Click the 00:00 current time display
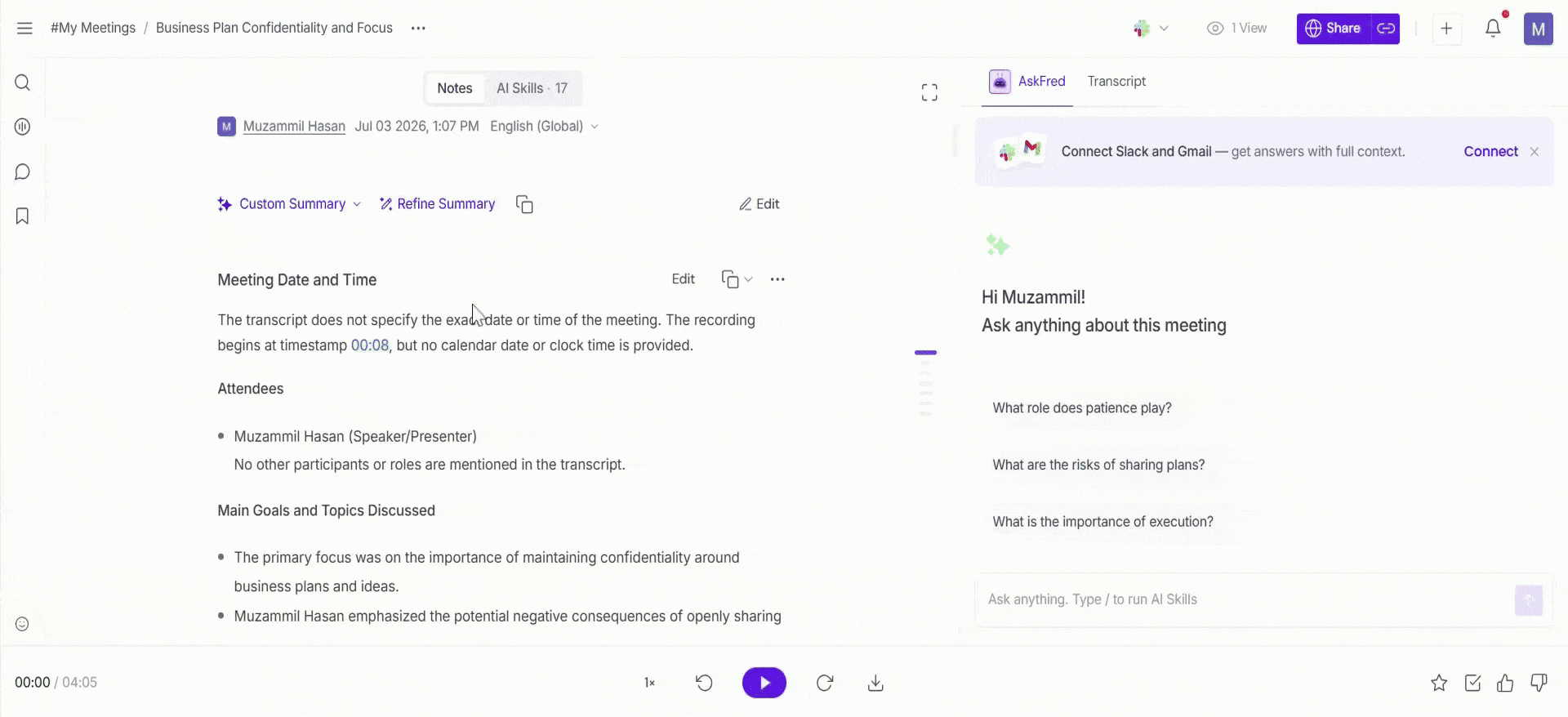Viewport: 1568px width, 717px height. (x=33, y=683)
